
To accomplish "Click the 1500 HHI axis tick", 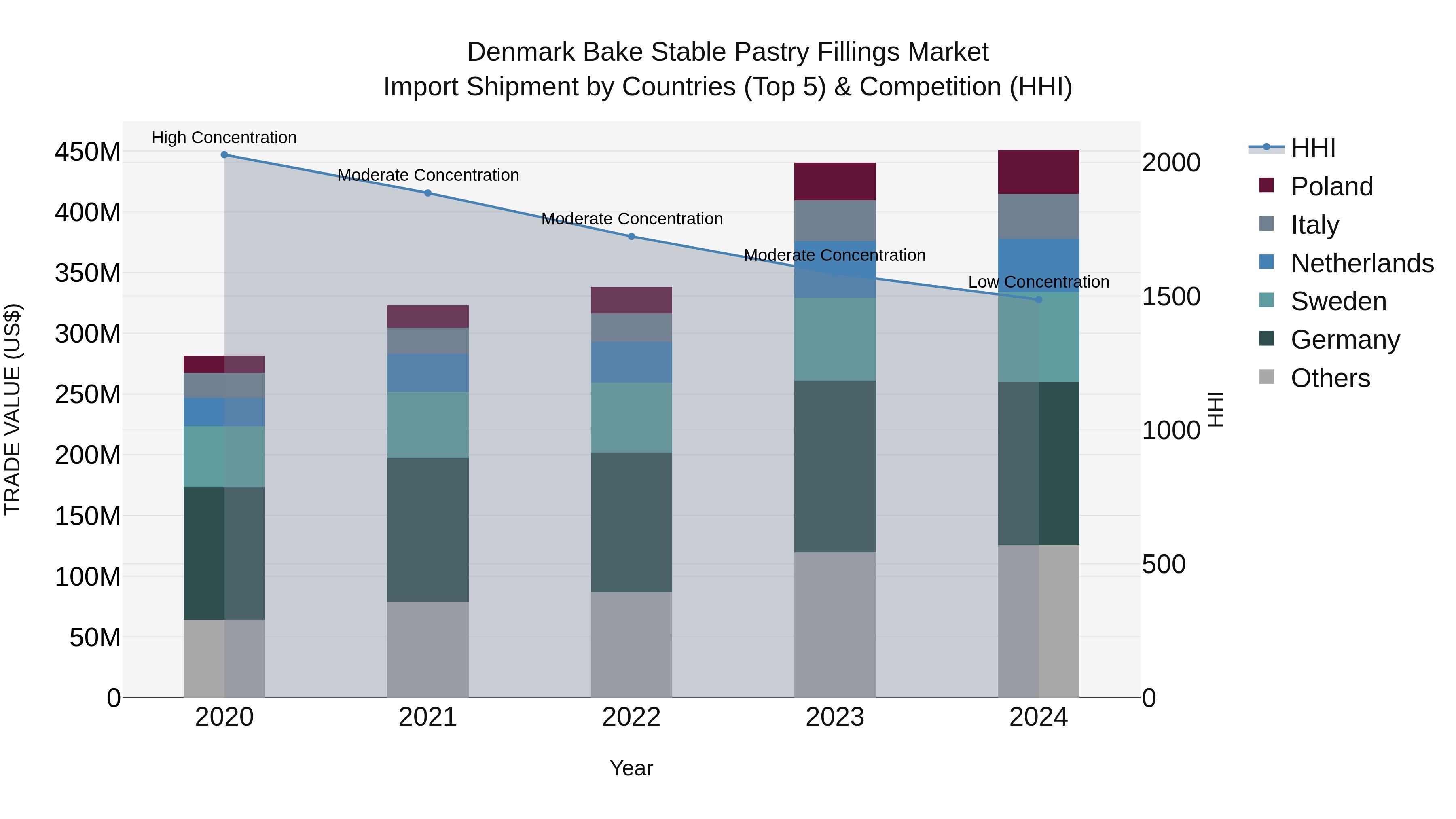I will coord(1171,297).
